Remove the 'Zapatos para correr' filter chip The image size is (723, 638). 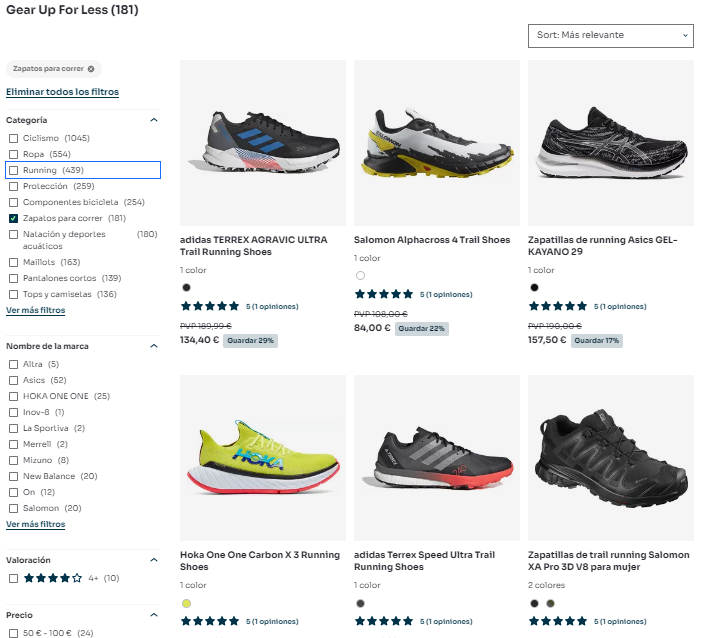(x=91, y=69)
